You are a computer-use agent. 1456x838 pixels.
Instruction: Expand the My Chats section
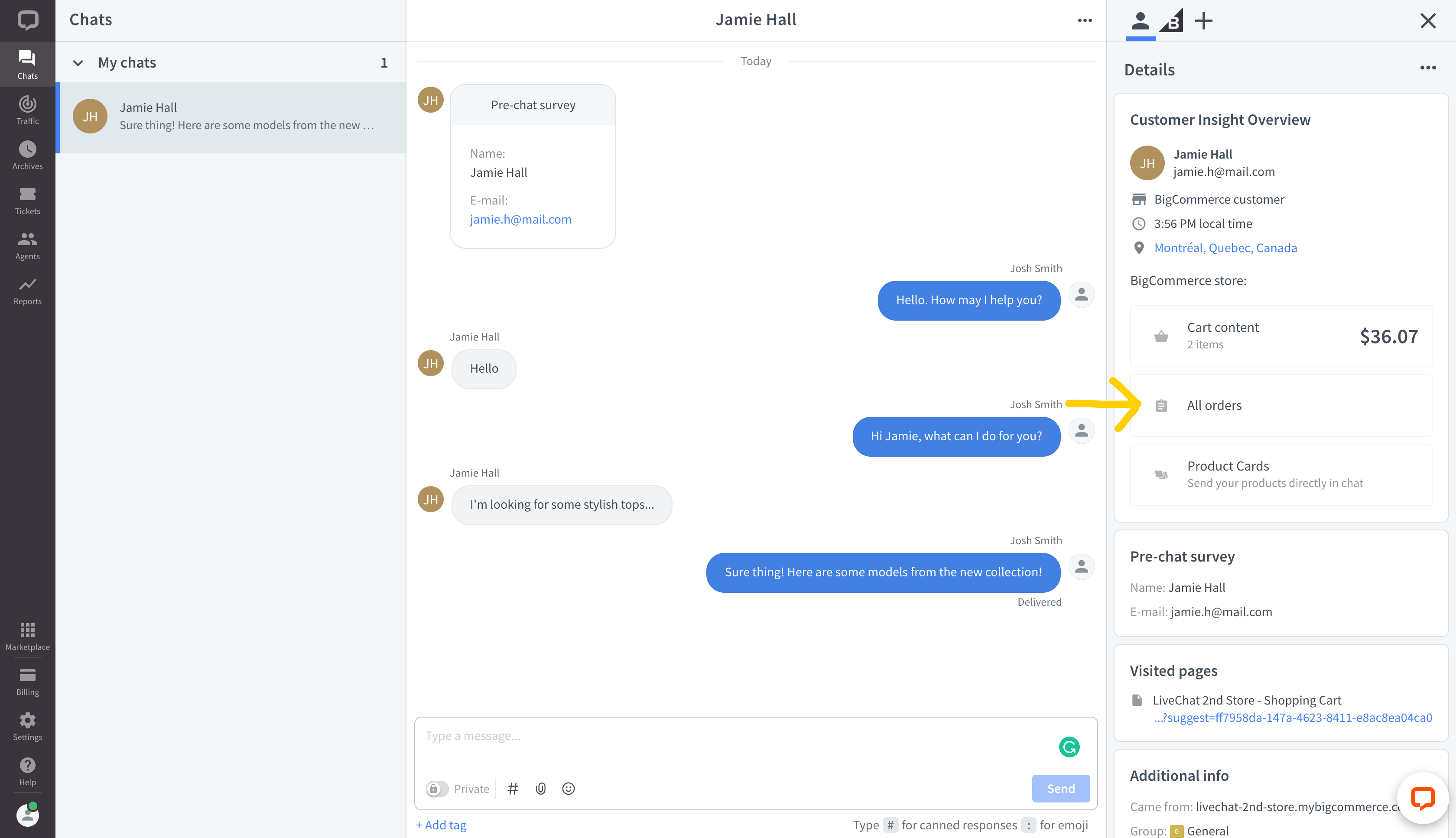coord(78,62)
